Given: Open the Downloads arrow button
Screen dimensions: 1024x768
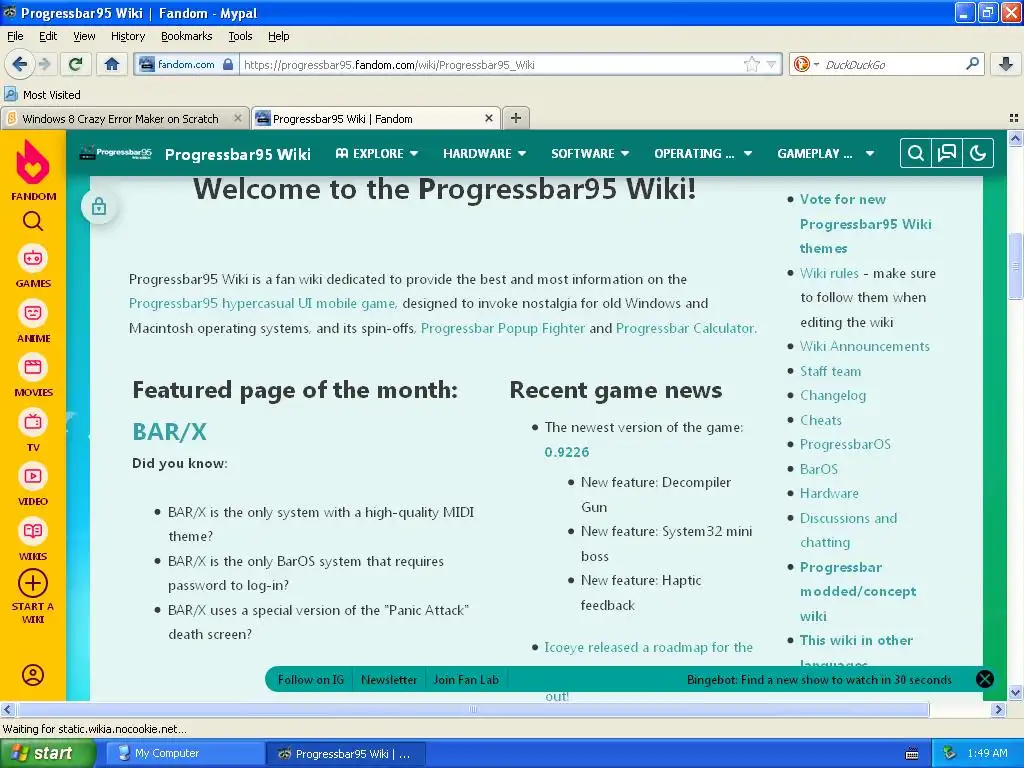Looking at the screenshot, I should 1006,64.
